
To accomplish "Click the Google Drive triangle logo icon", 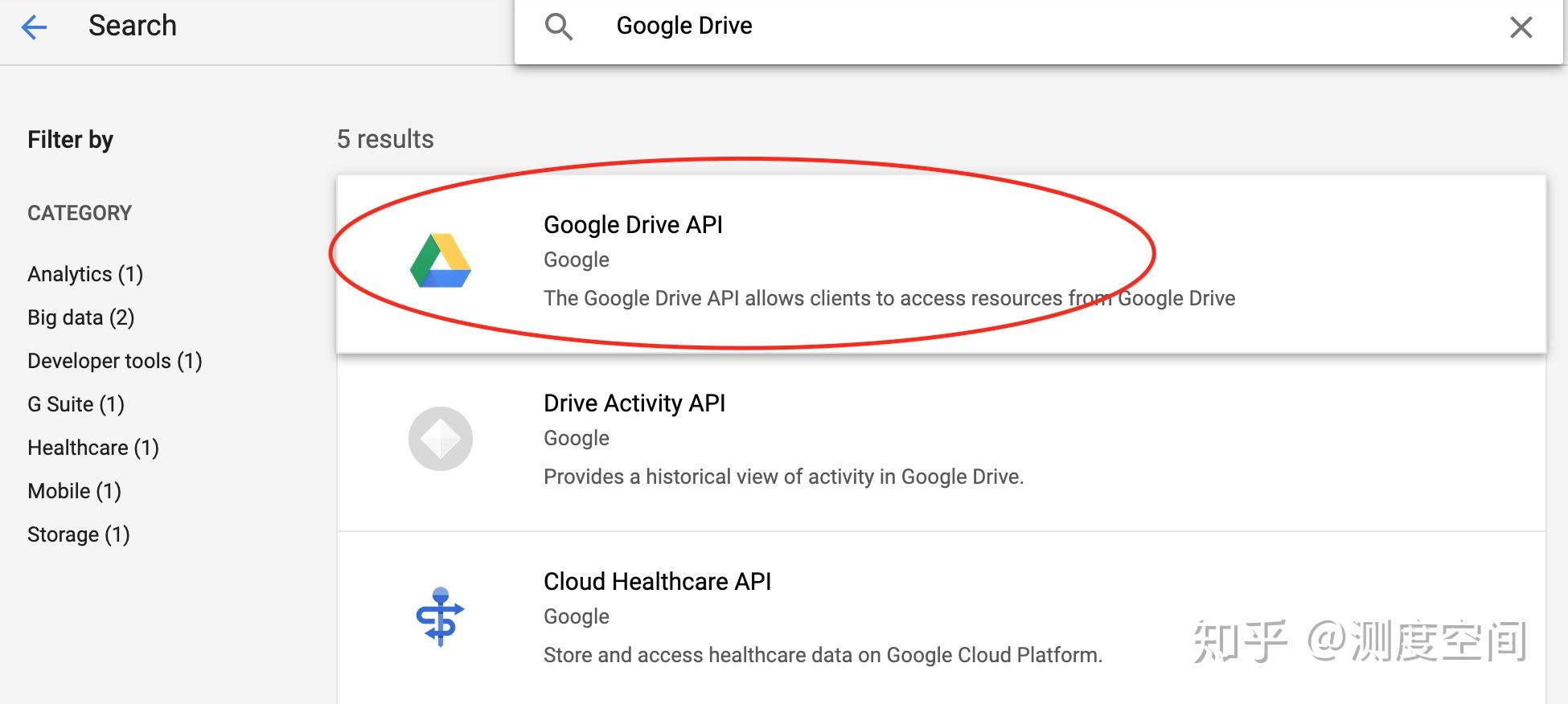I will (440, 260).
